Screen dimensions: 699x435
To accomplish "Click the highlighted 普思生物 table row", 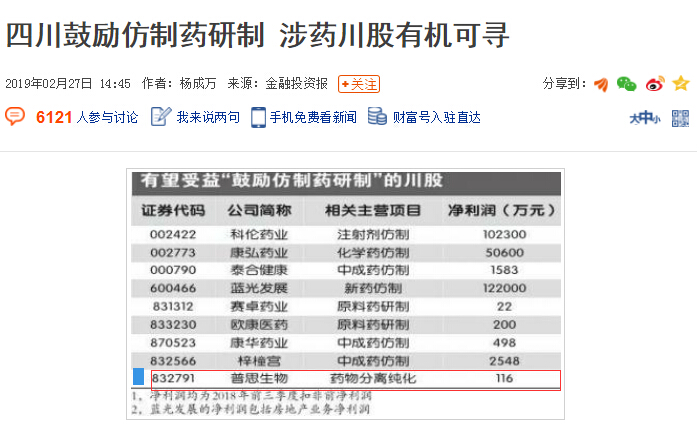I will pyautogui.click(x=355, y=379).
